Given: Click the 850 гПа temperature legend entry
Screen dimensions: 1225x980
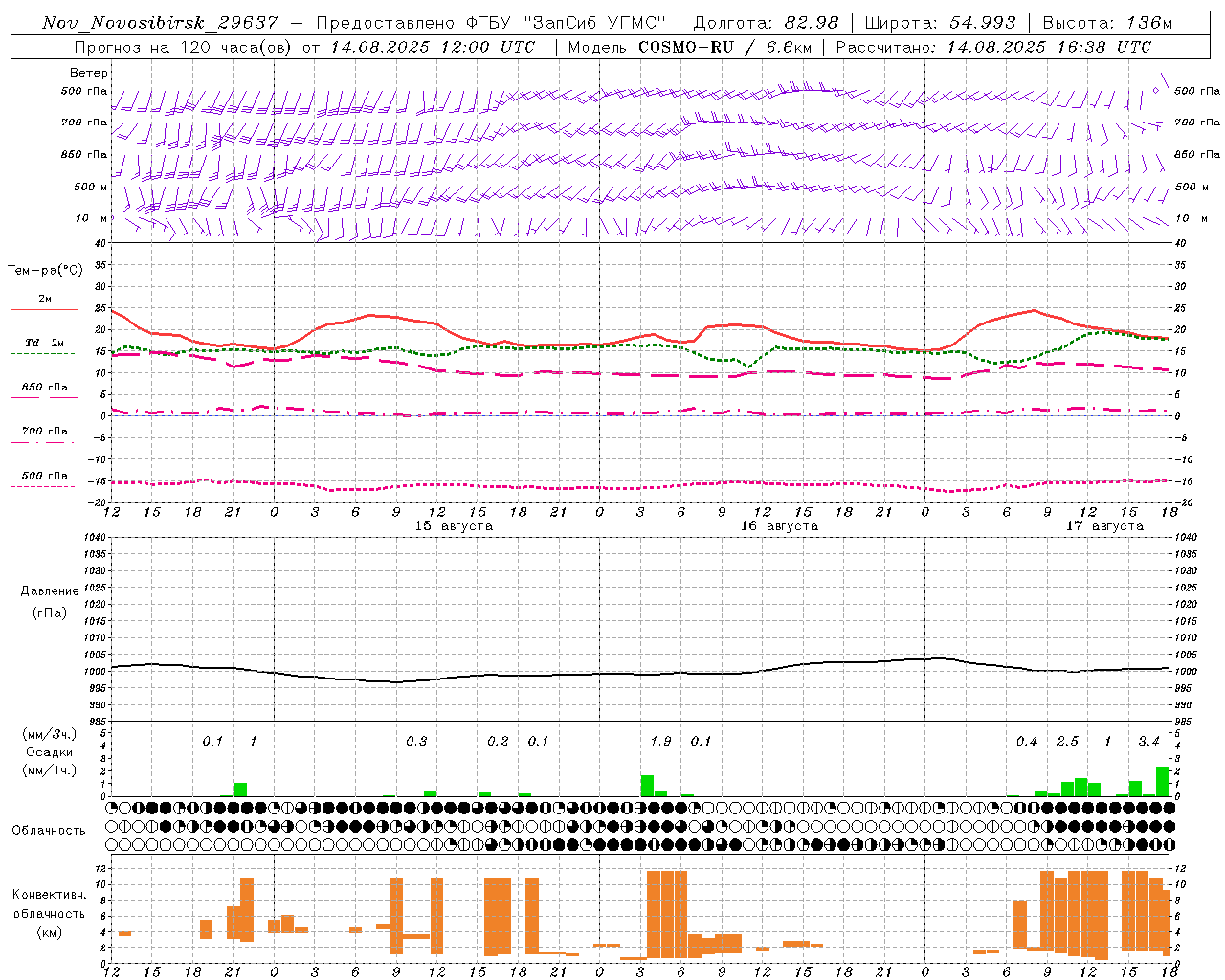Looking at the screenshot, I should pyautogui.click(x=45, y=388).
